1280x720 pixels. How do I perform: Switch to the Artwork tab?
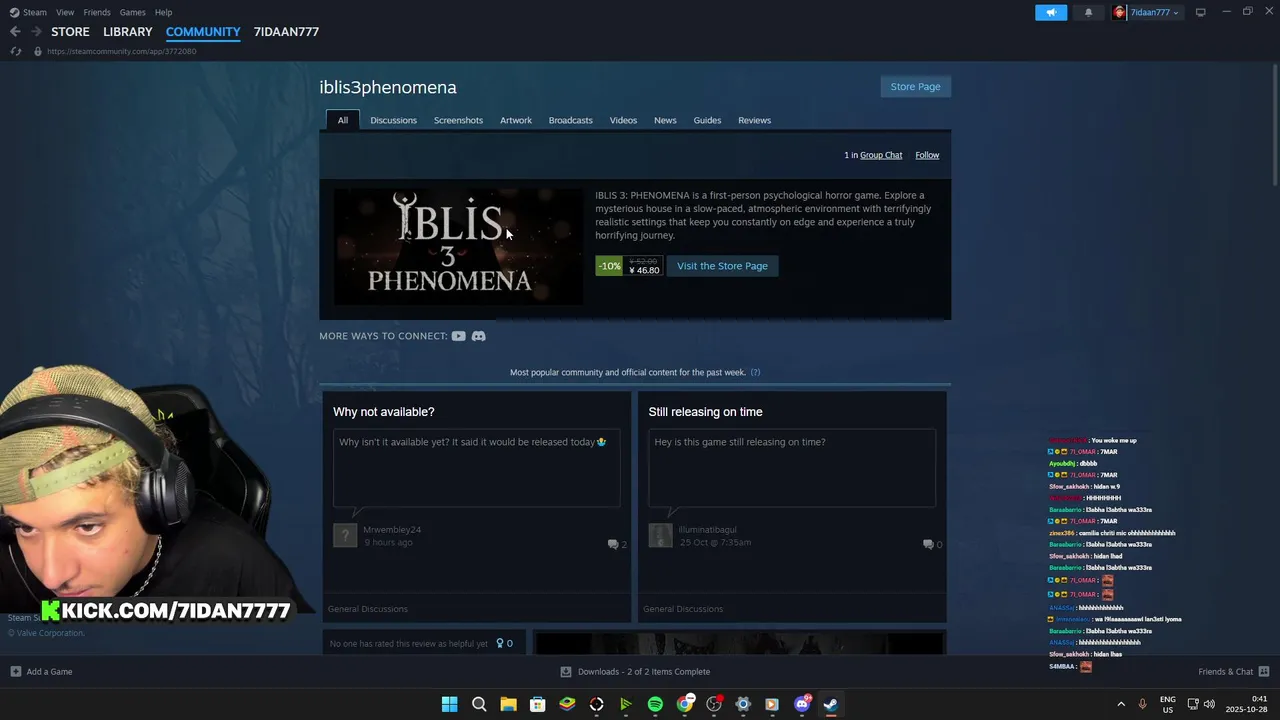516,120
